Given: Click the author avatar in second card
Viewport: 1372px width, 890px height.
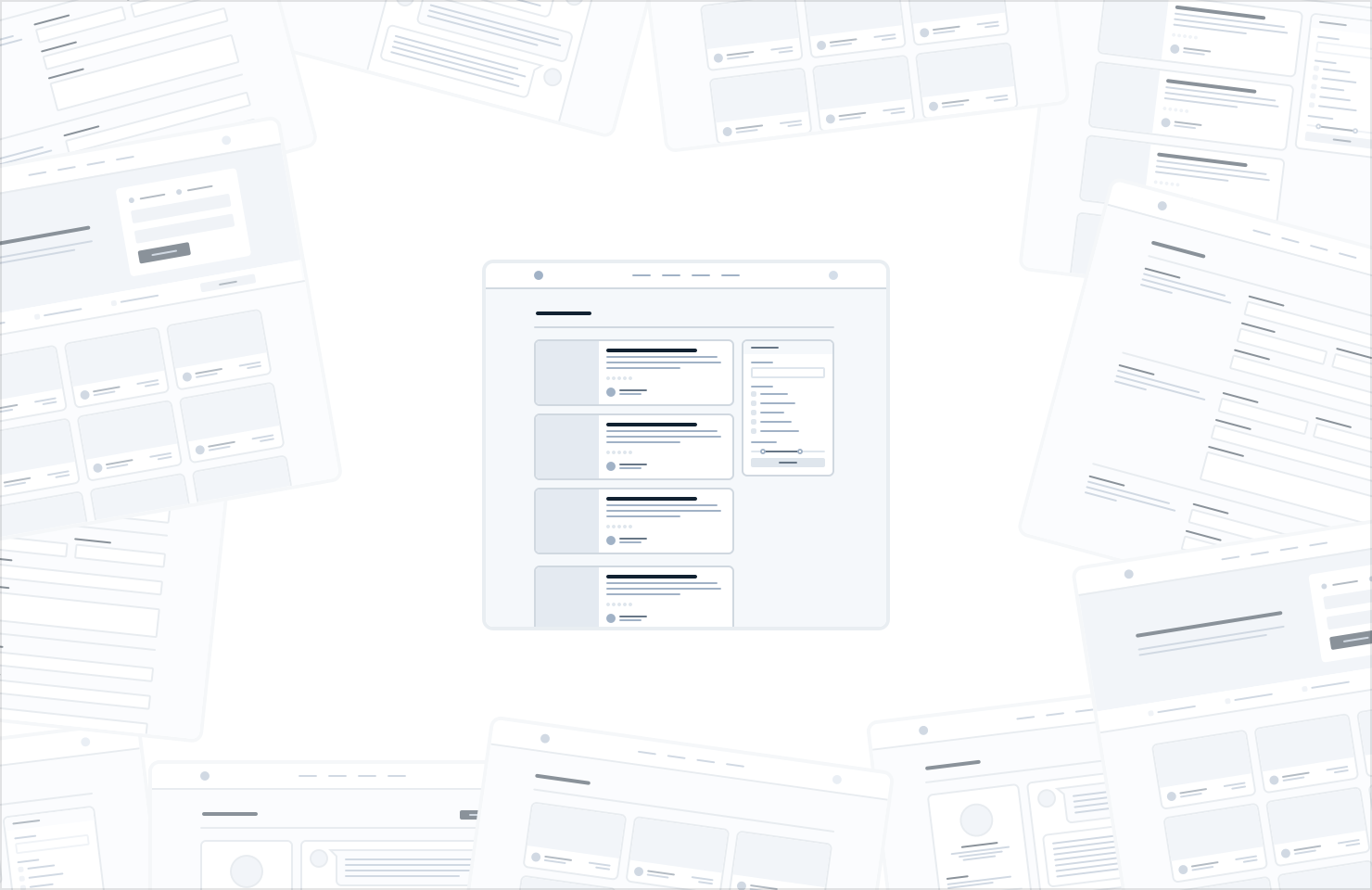Looking at the screenshot, I should pos(611,466).
